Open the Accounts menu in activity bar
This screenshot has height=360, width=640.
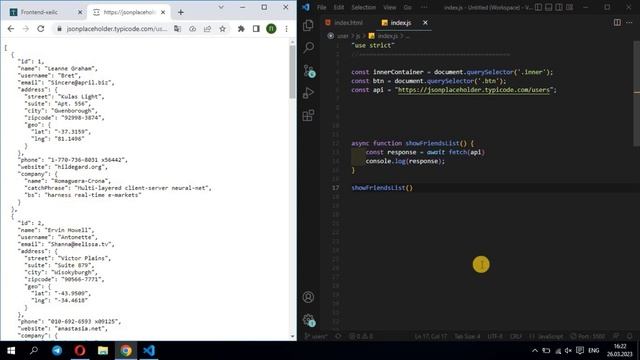coord(309,297)
